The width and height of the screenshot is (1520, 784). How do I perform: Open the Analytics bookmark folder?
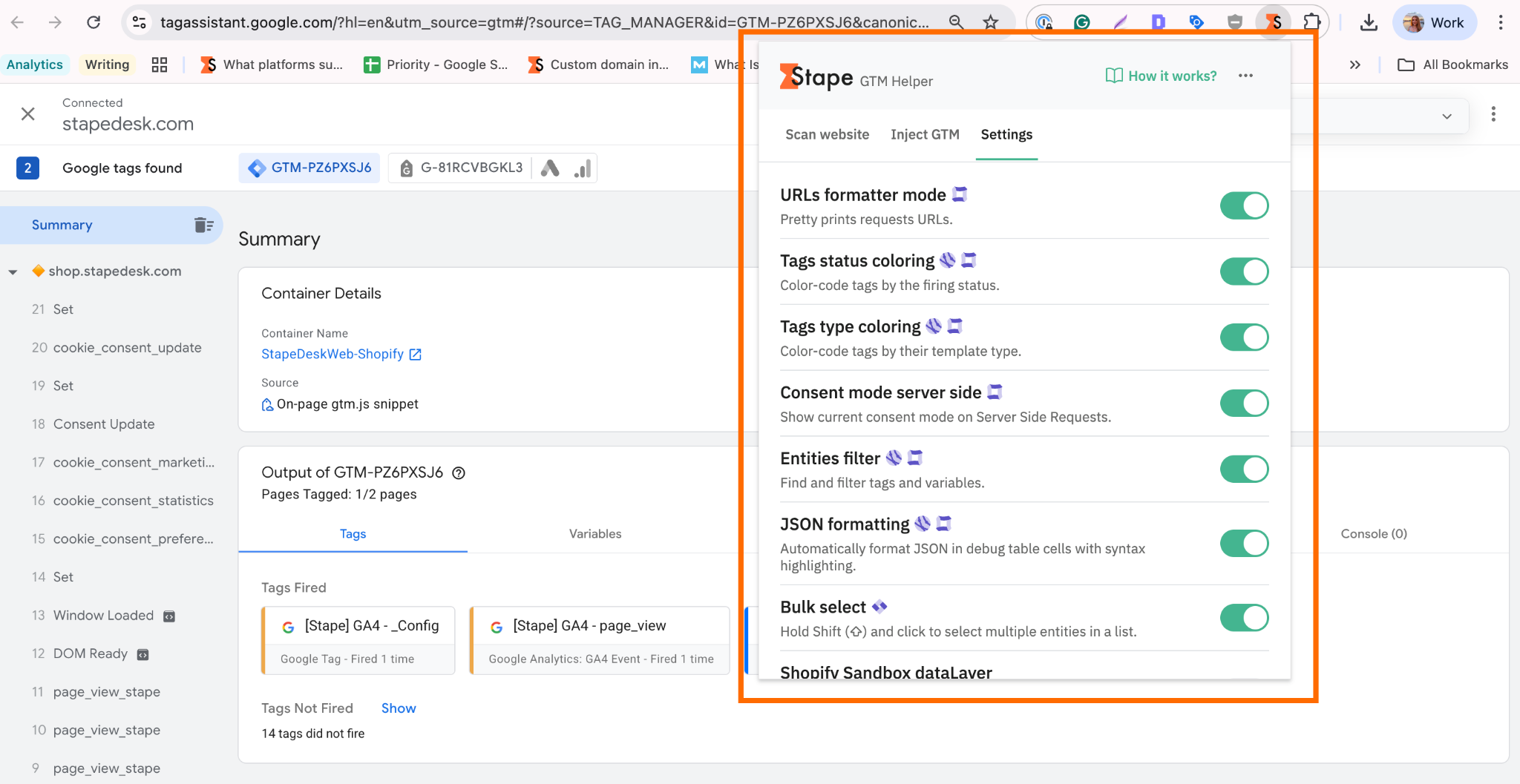(x=35, y=65)
